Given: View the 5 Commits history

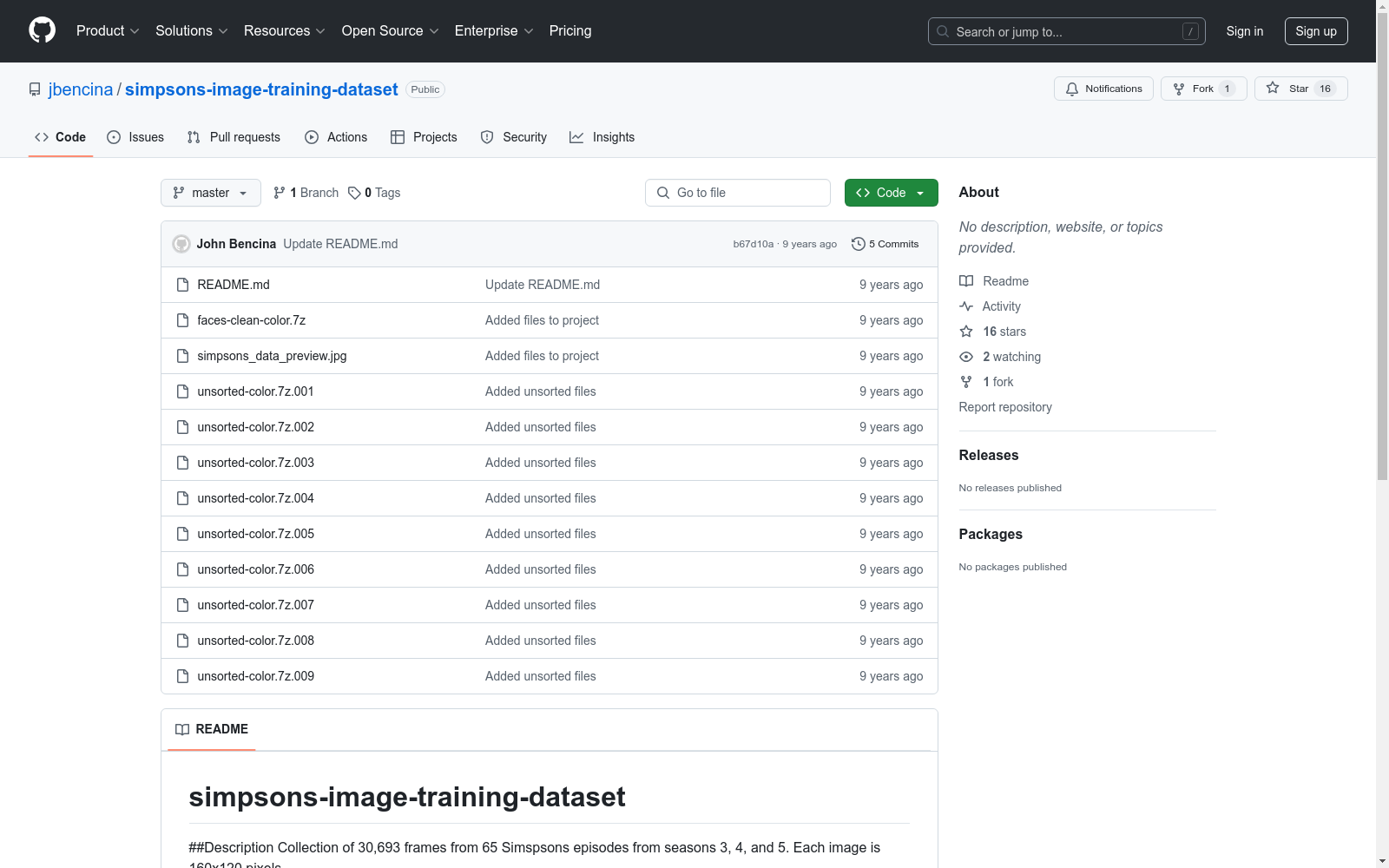Looking at the screenshot, I should click(885, 244).
